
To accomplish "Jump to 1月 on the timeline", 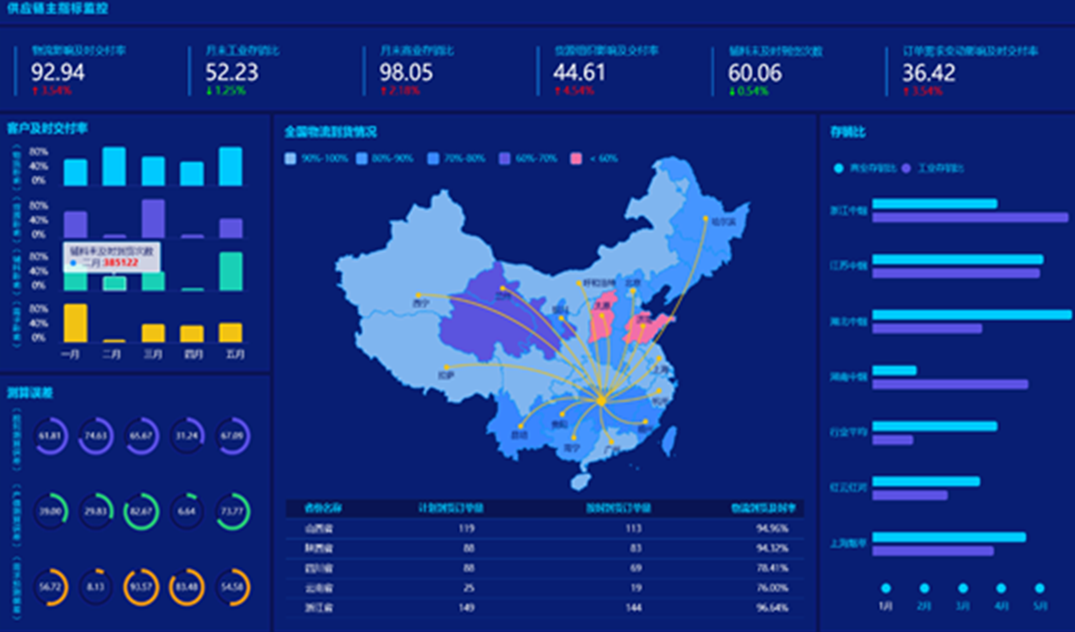I will coord(886,588).
